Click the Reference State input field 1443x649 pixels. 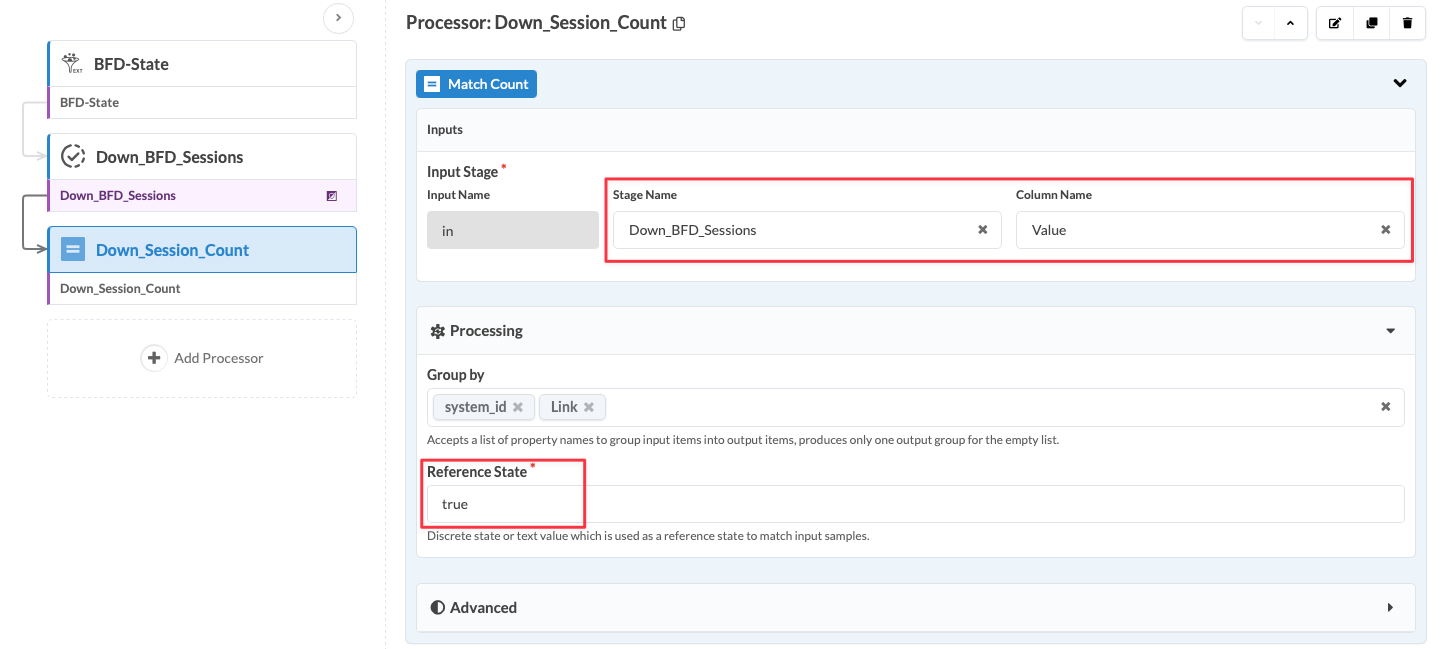(x=915, y=504)
